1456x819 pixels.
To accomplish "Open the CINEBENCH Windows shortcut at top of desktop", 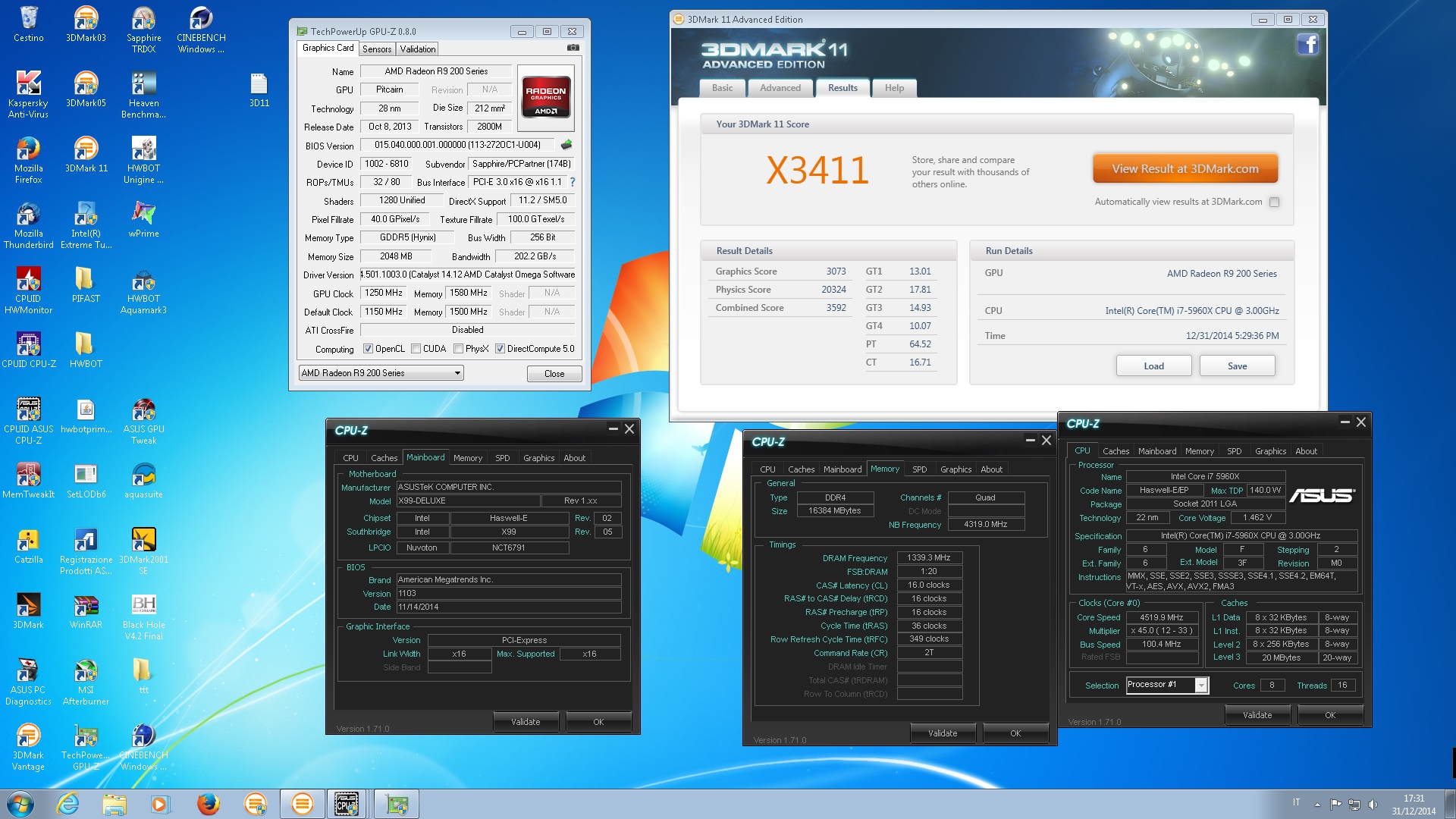I will click(x=201, y=30).
